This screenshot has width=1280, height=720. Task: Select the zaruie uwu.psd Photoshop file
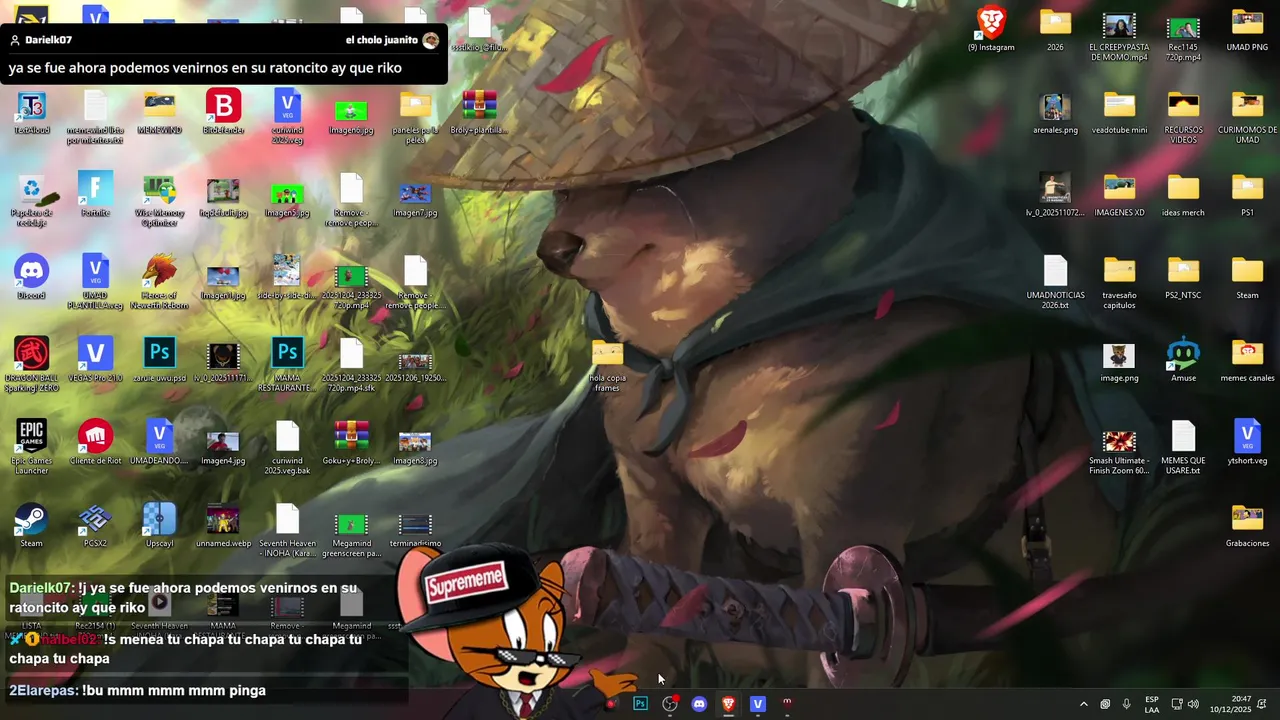pyautogui.click(x=159, y=361)
